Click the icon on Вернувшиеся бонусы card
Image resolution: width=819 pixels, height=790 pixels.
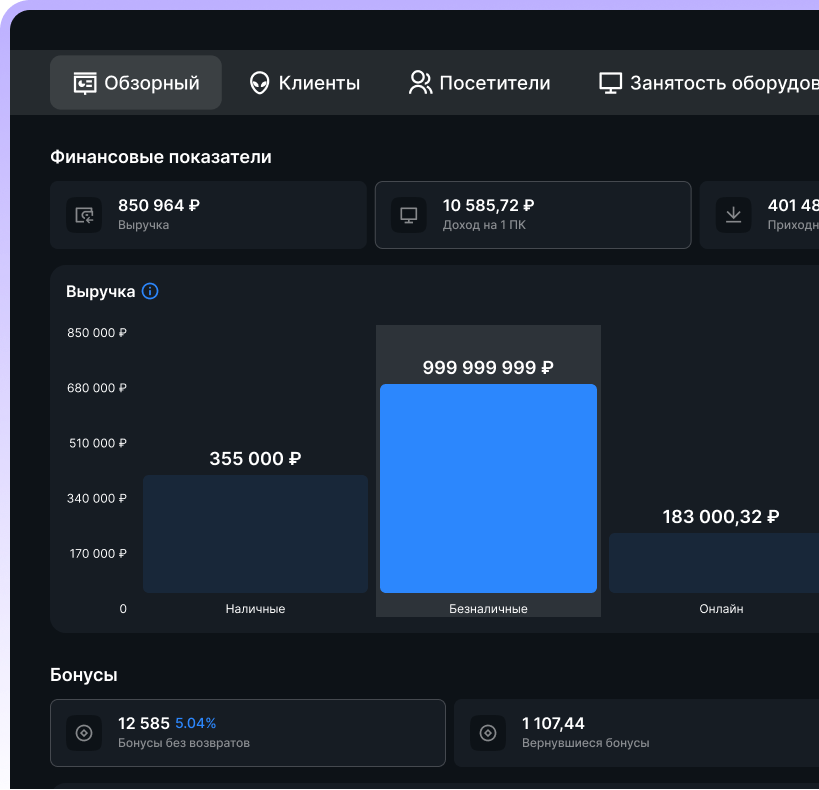click(x=488, y=733)
